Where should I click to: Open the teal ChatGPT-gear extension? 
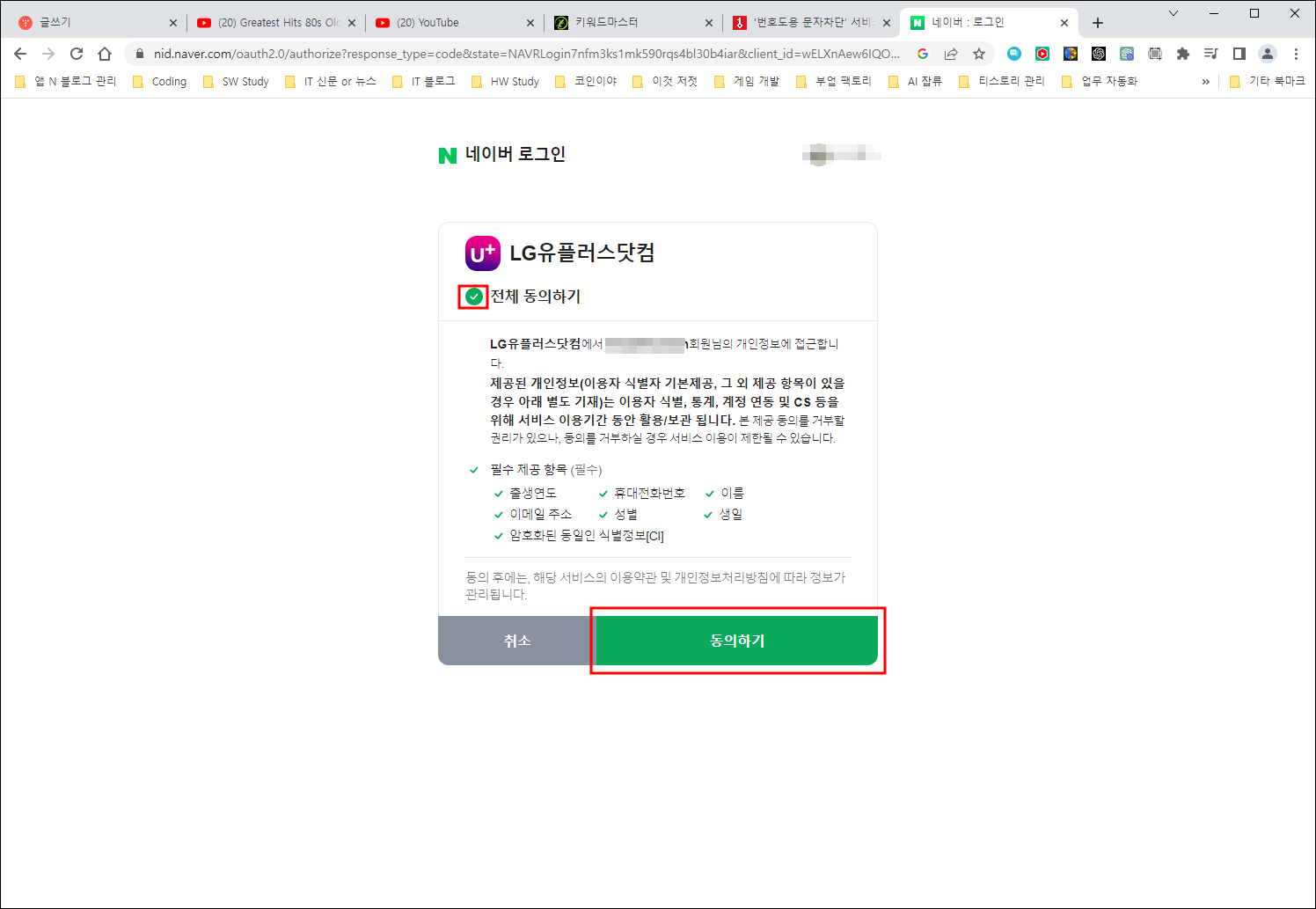coord(1127,54)
